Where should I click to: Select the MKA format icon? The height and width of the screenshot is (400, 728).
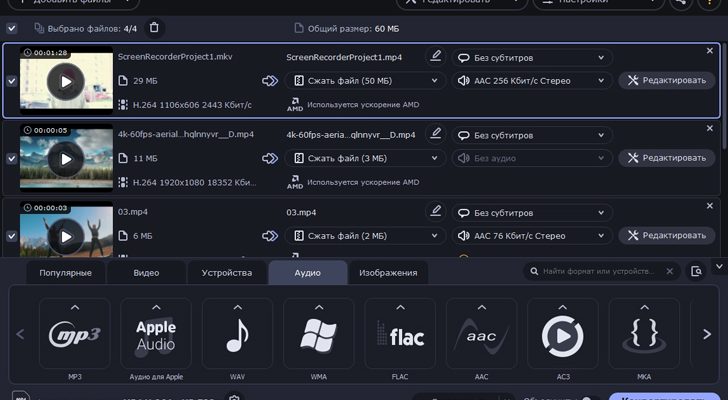644,334
